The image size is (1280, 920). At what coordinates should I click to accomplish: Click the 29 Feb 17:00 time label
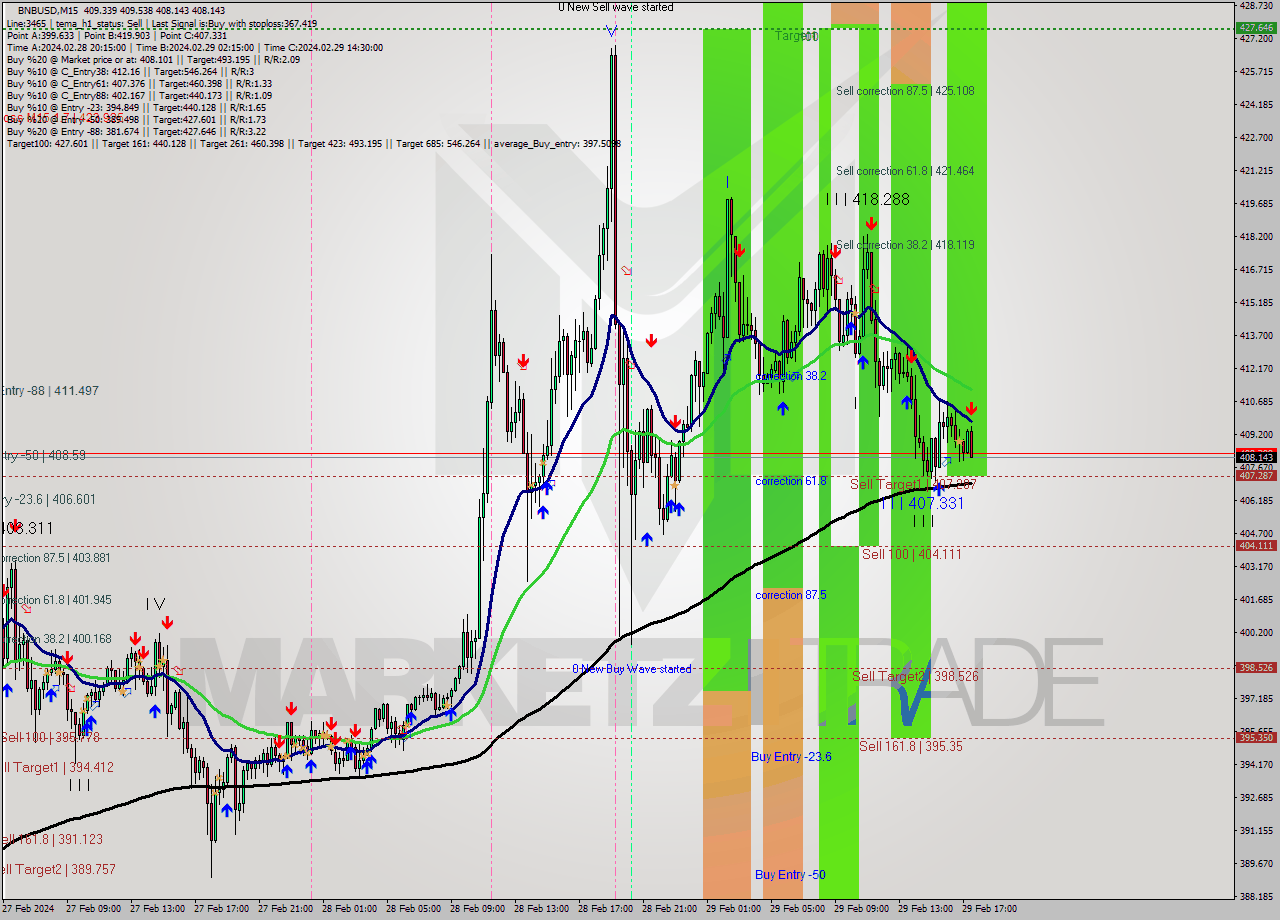989,909
